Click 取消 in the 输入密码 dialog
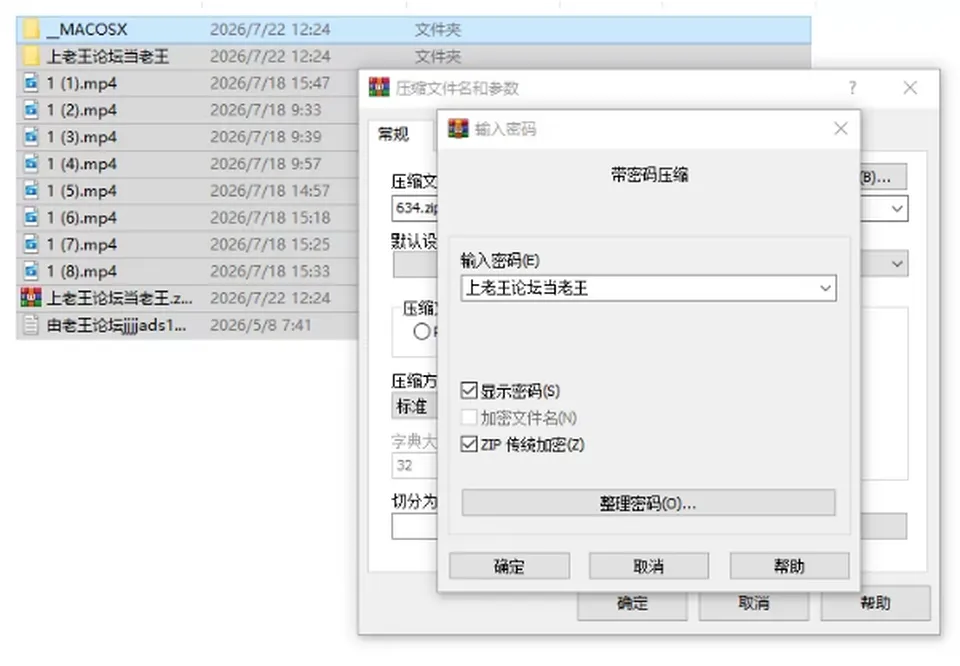The height and width of the screenshot is (666, 960). 649,566
